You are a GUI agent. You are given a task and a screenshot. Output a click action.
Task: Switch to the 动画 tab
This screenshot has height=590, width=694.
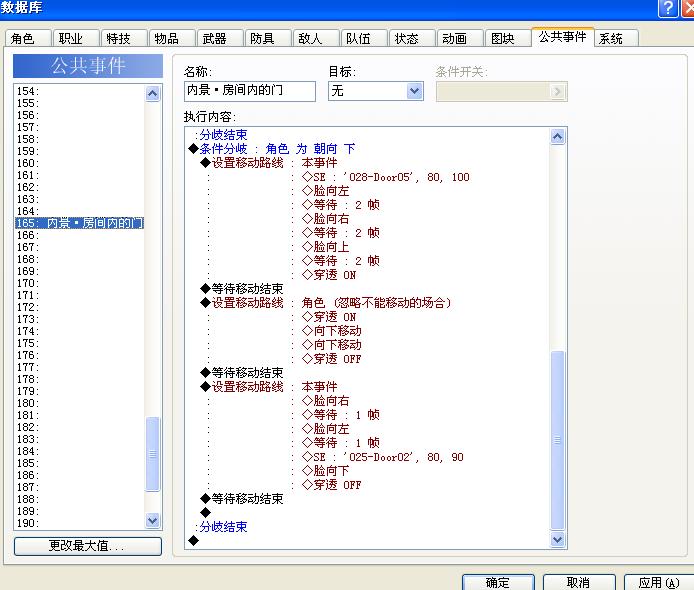460,39
